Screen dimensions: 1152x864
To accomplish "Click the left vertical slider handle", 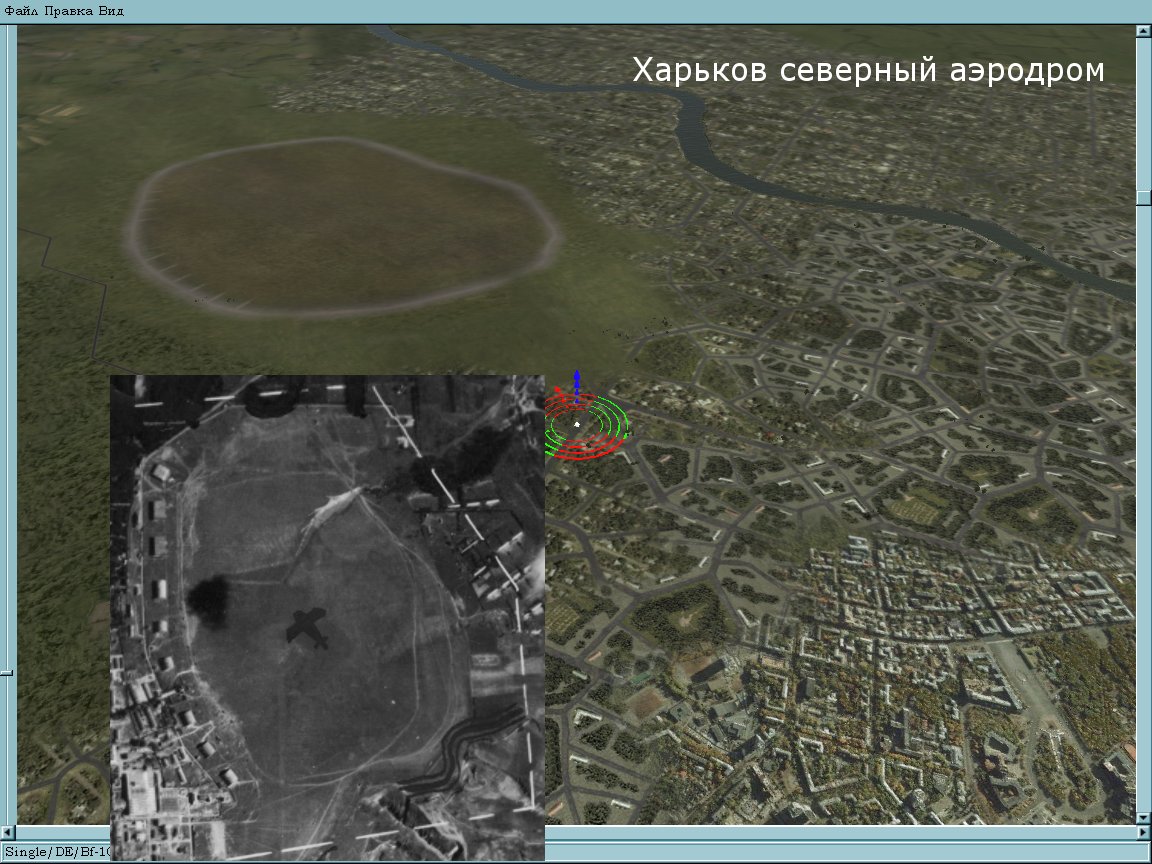I will pos(7,672).
